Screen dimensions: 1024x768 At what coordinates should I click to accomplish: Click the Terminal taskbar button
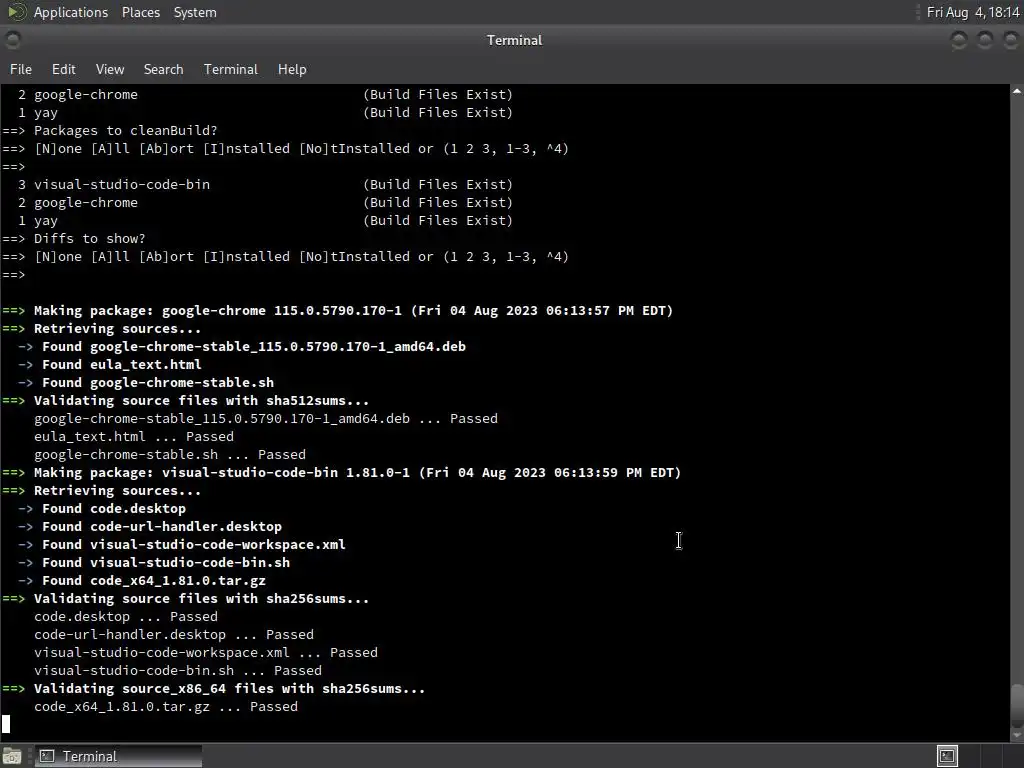[x=118, y=756]
